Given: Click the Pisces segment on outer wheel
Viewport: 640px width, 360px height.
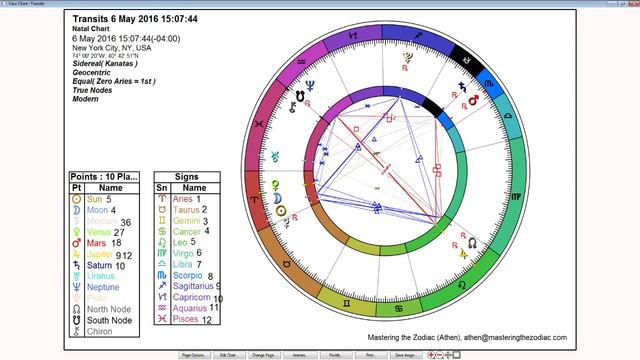Looking at the screenshot, I should click(x=258, y=124).
